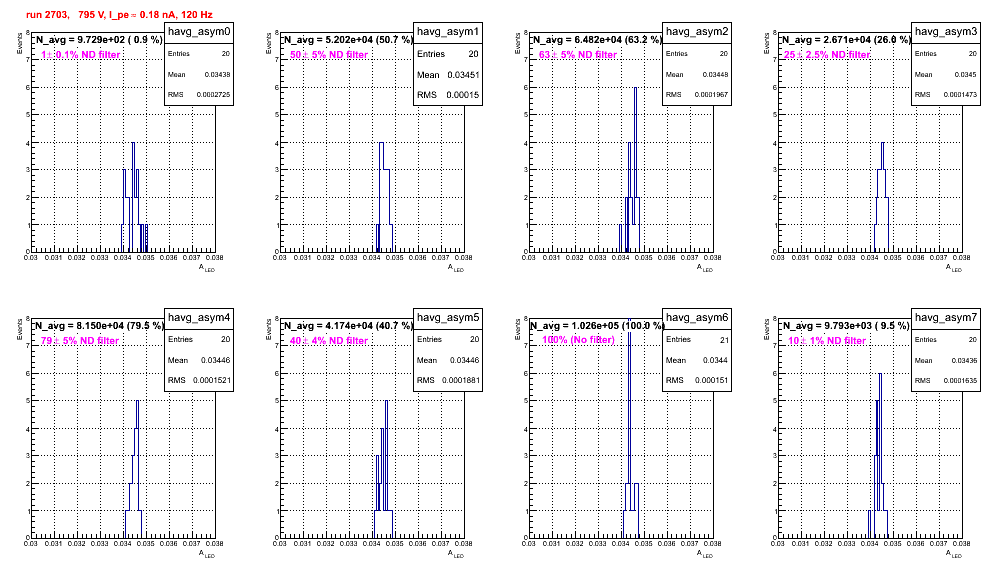
Task: Select RMS value 0.000151 in havg_asym6 box
Action: pos(711,380)
